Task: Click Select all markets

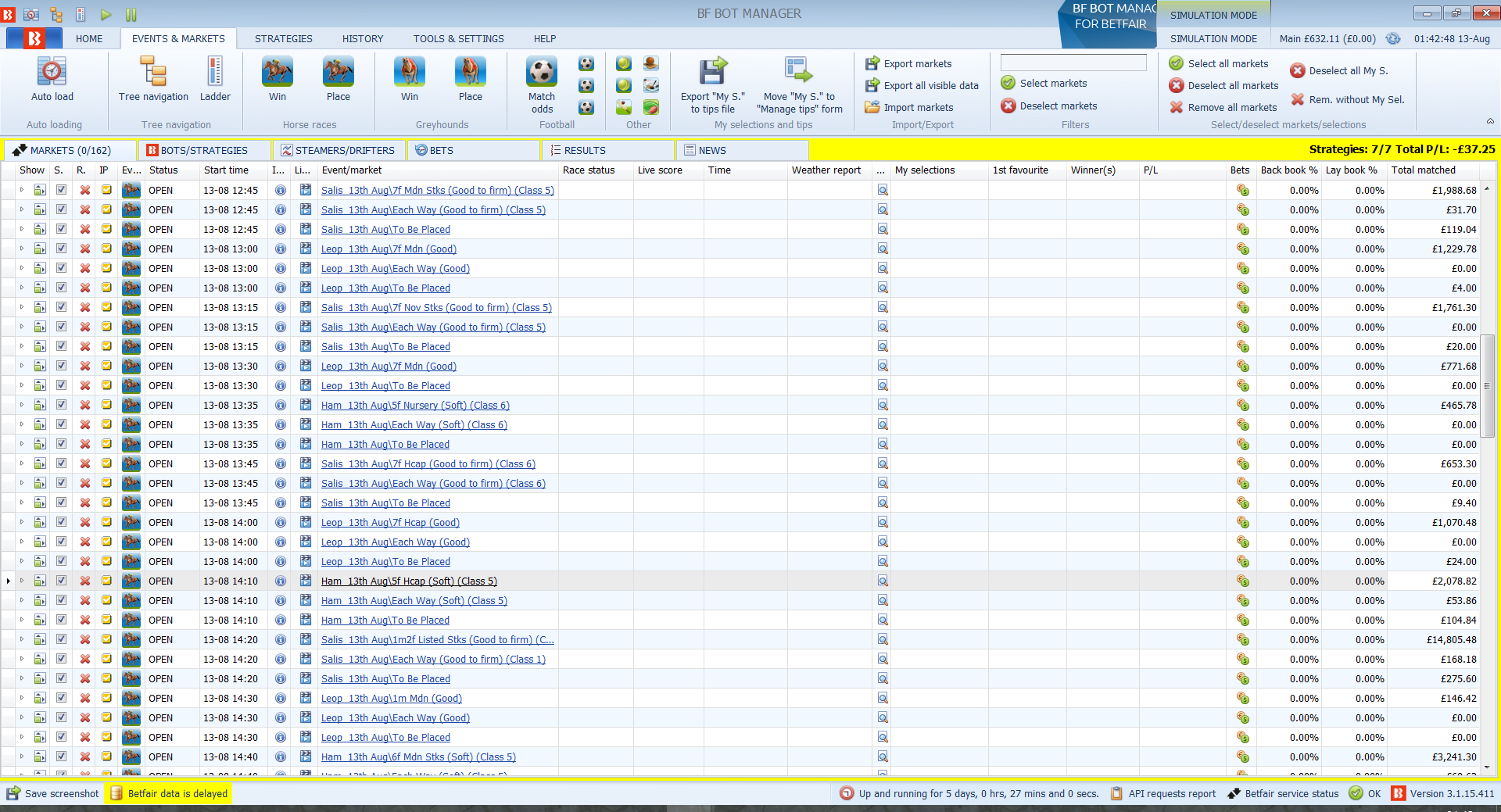Action: (x=1219, y=64)
